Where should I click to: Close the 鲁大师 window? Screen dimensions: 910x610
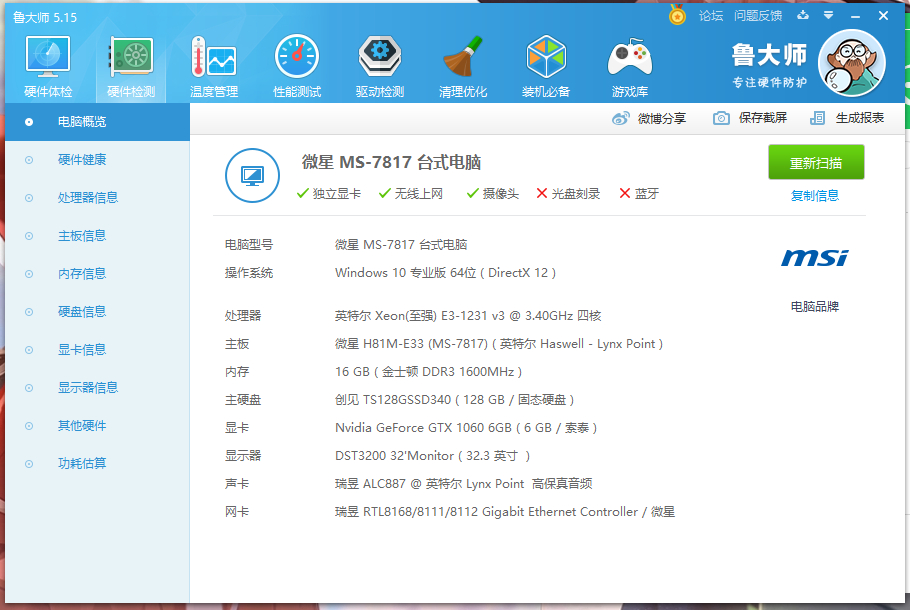point(883,16)
